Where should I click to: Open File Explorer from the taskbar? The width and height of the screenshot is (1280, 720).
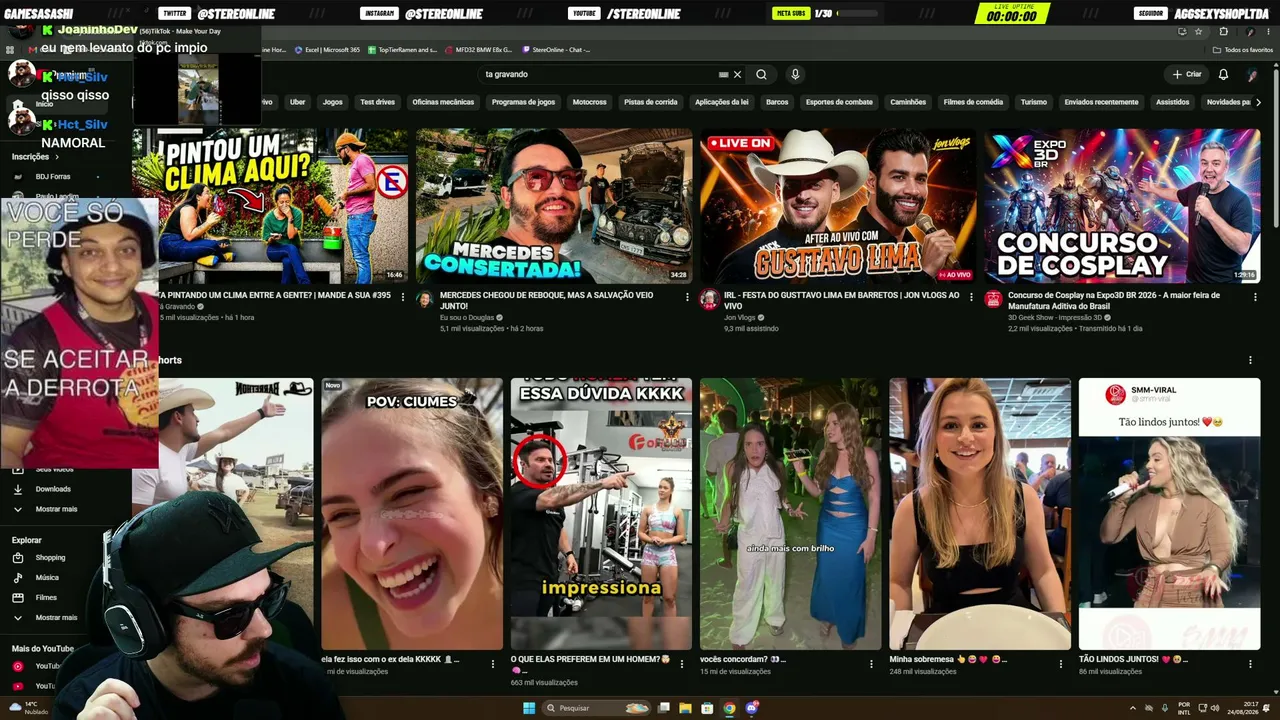(x=685, y=708)
